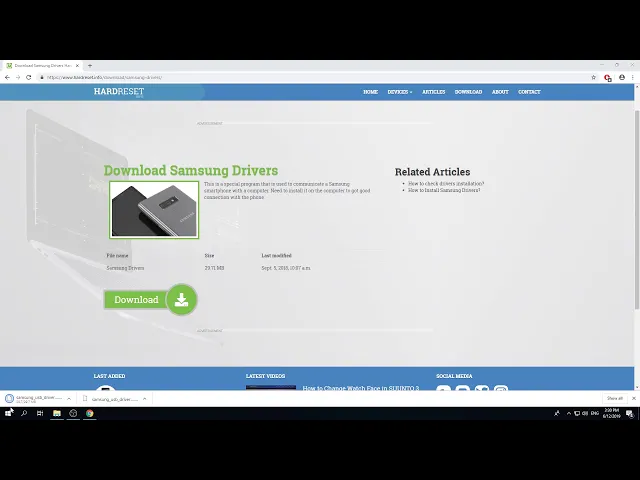Open taskbar search magnifier

[24, 413]
